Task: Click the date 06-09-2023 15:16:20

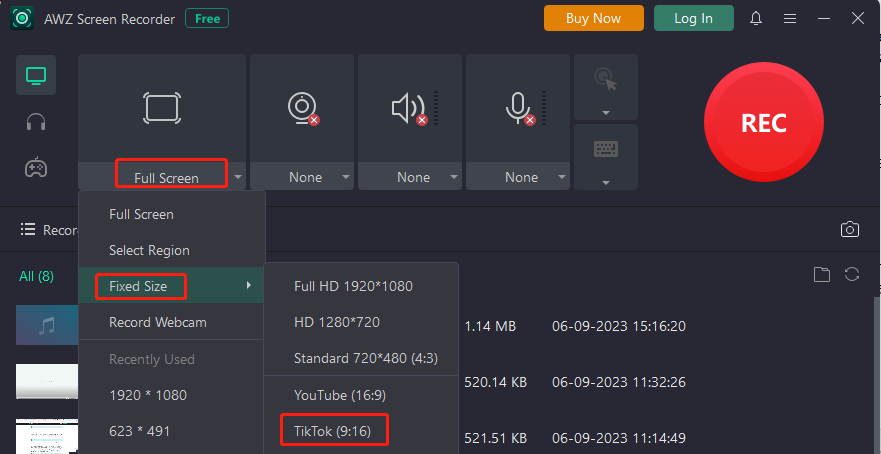Action: pyautogui.click(x=619, y=326)
